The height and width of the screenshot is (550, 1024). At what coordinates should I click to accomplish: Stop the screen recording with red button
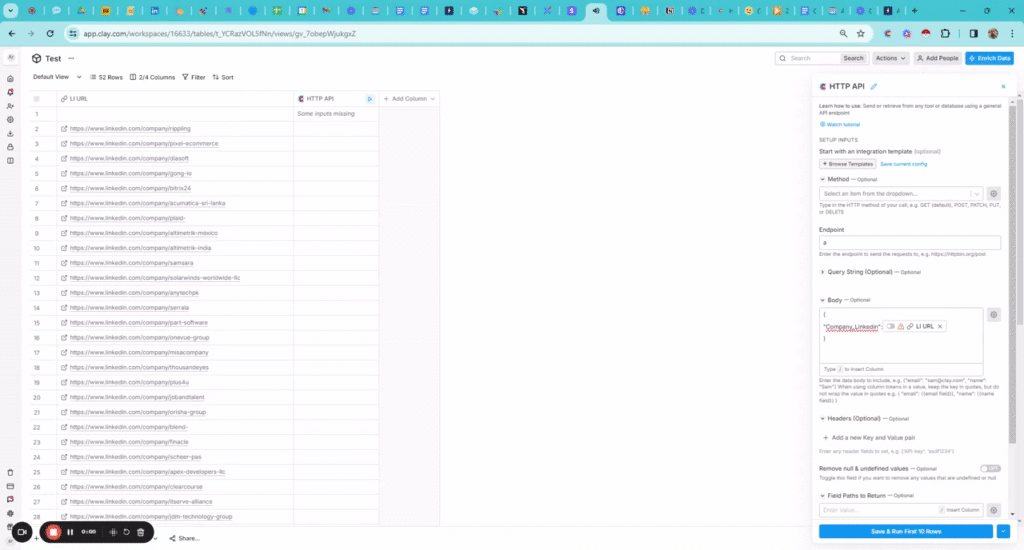(53, 532)
